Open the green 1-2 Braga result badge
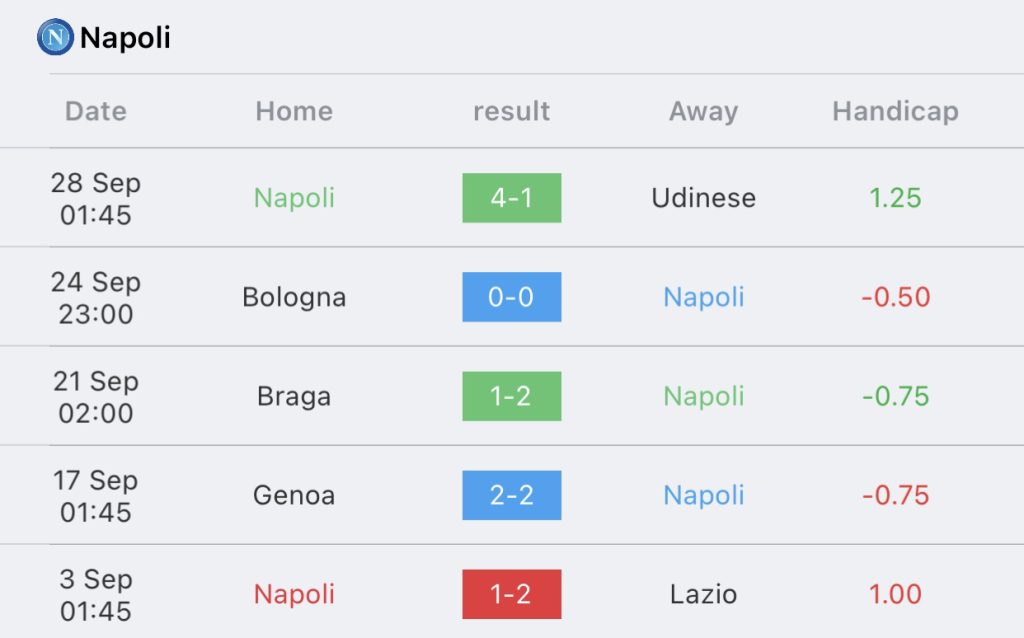The image size is (1024, 638). tap(511, 396)
